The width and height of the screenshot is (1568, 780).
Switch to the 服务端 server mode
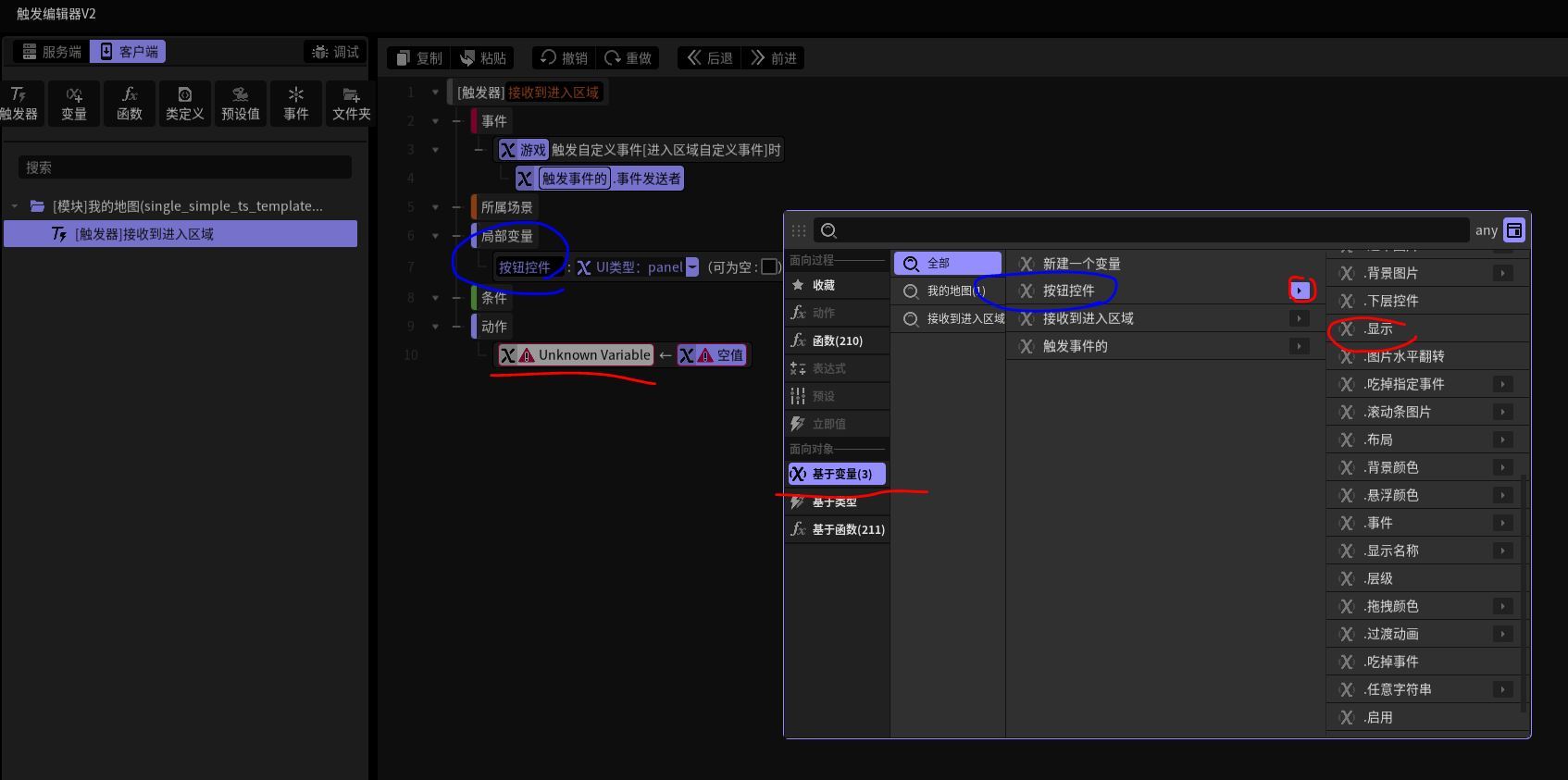(x=52, y=52)
